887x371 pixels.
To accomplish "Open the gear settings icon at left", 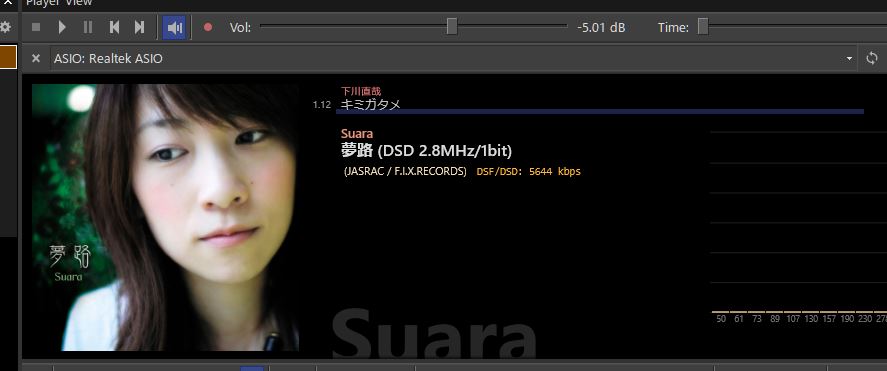I will click(6, 27).
